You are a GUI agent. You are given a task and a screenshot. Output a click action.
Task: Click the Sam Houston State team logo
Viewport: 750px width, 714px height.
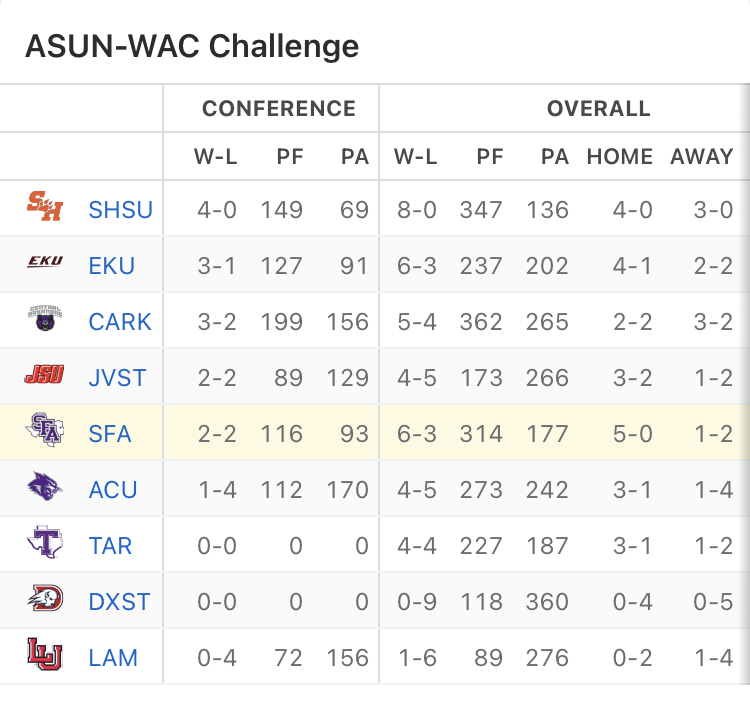pos(44,208)
